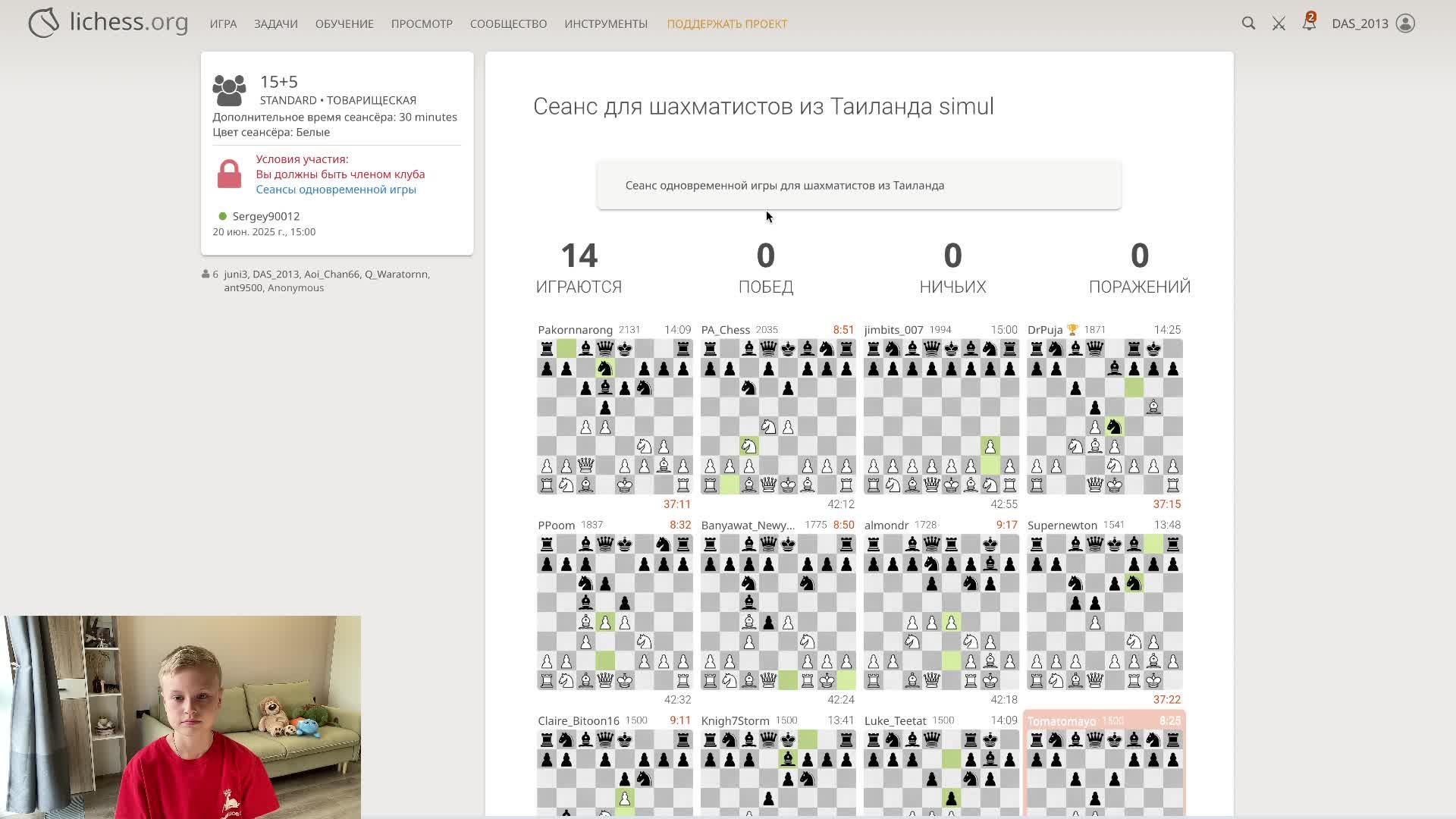Click jimbits_007 player name
The width and height of the screenshot is (1456, 819).
click(x=893, y=330)
